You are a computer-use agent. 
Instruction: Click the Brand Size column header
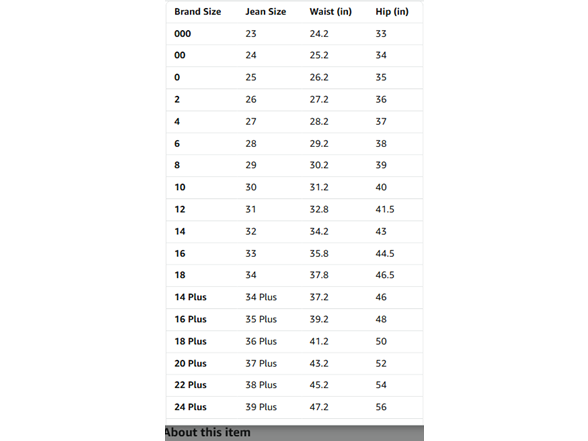click(x=198, y=12)
